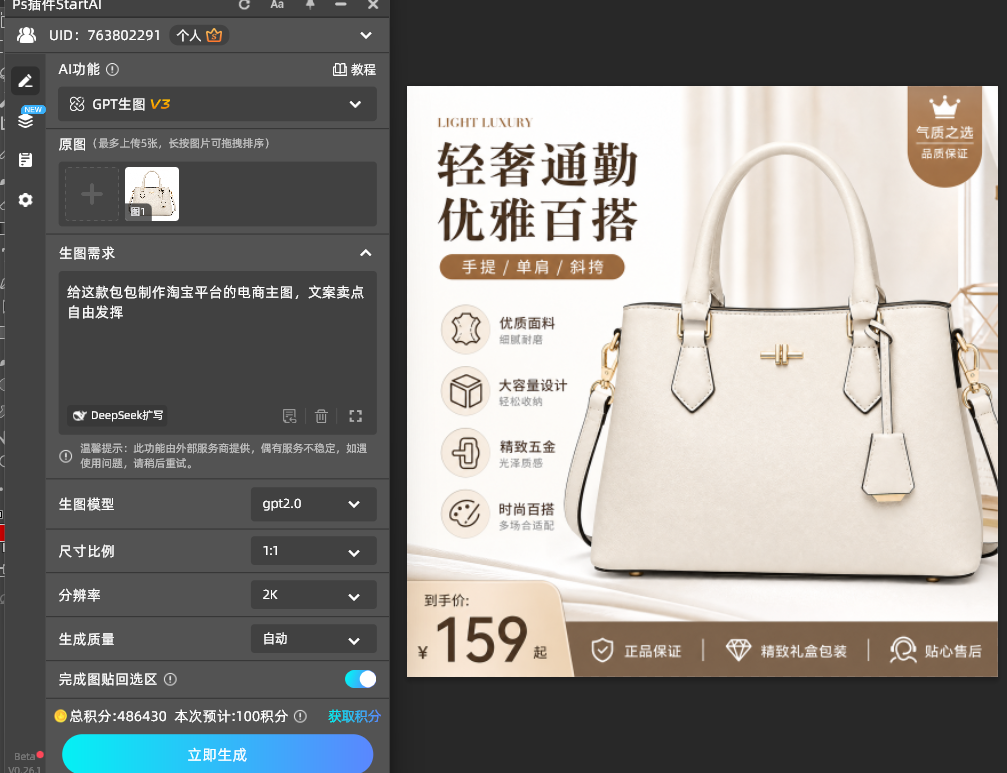Open the 教程 tutorial link
The height and width of the screenshot is (773, 1007).
[354, 69]
